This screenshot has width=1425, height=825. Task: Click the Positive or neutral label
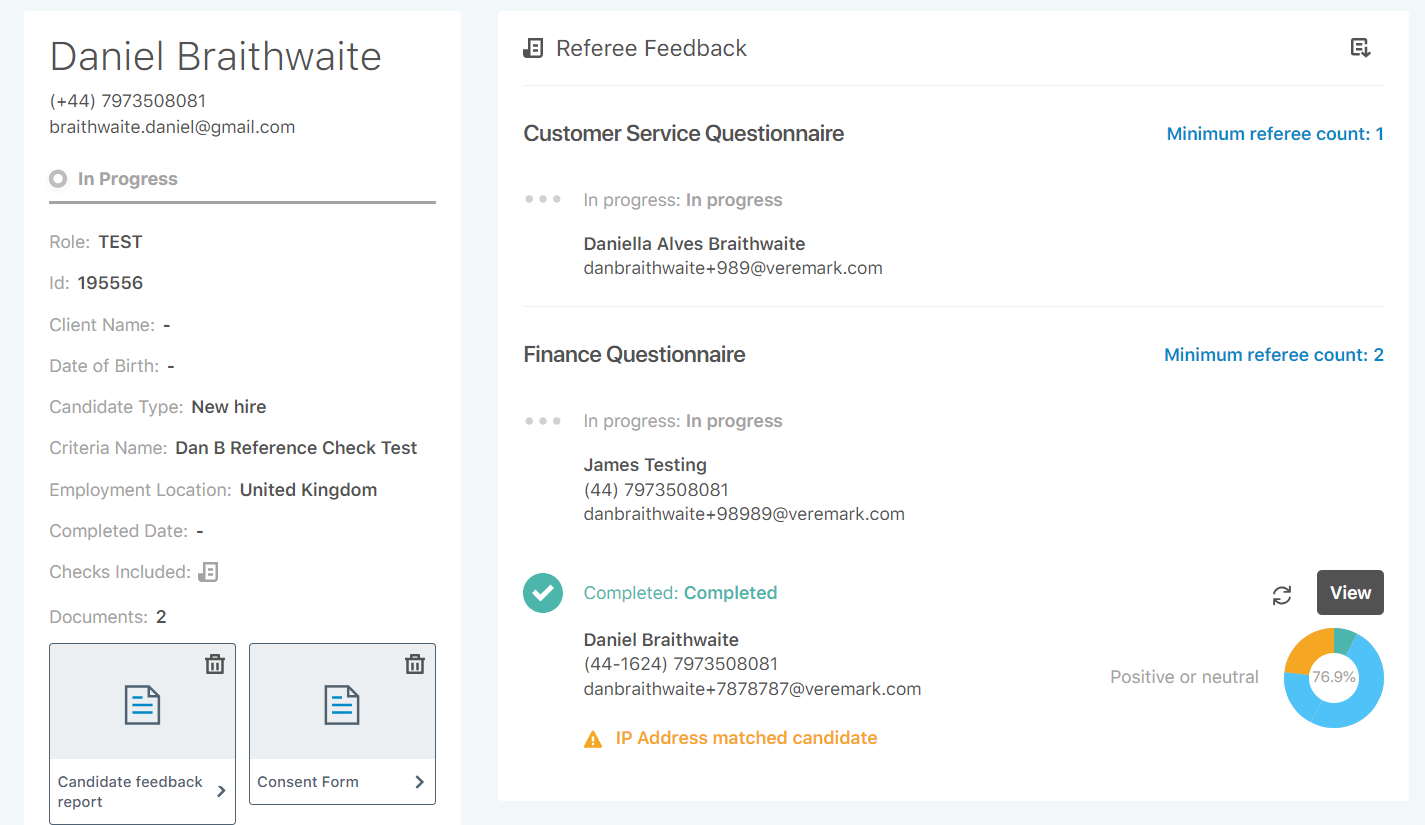(x=1184, y=677)
